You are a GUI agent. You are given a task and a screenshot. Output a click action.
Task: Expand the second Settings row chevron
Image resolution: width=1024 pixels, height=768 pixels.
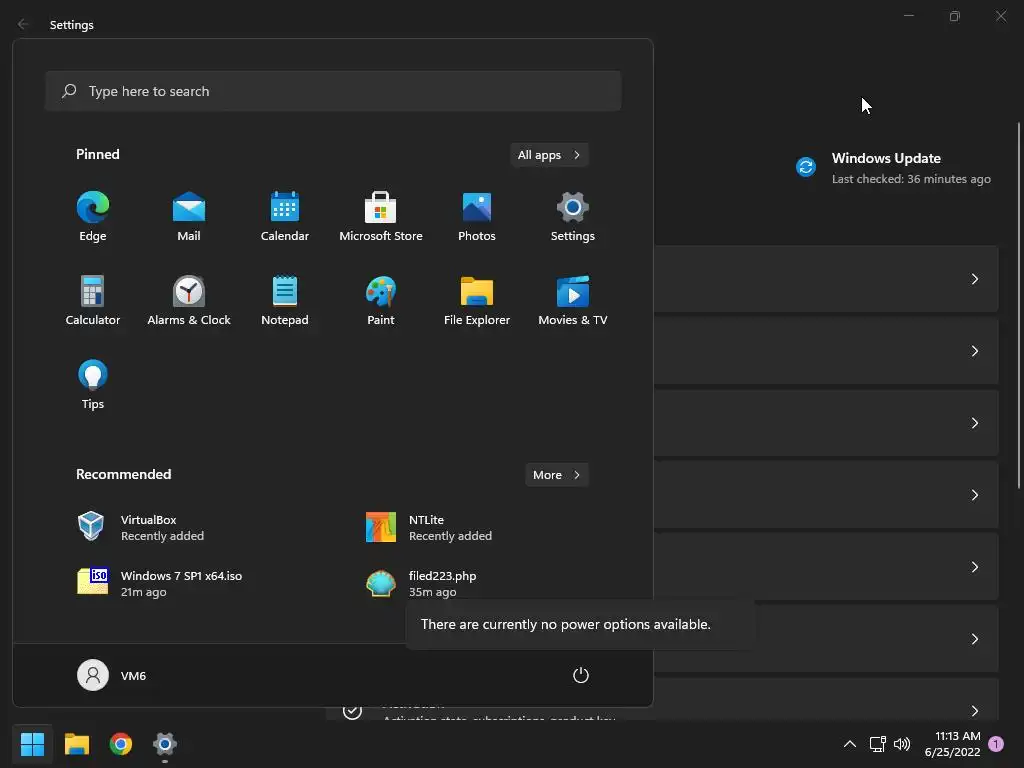click(974, 351)
